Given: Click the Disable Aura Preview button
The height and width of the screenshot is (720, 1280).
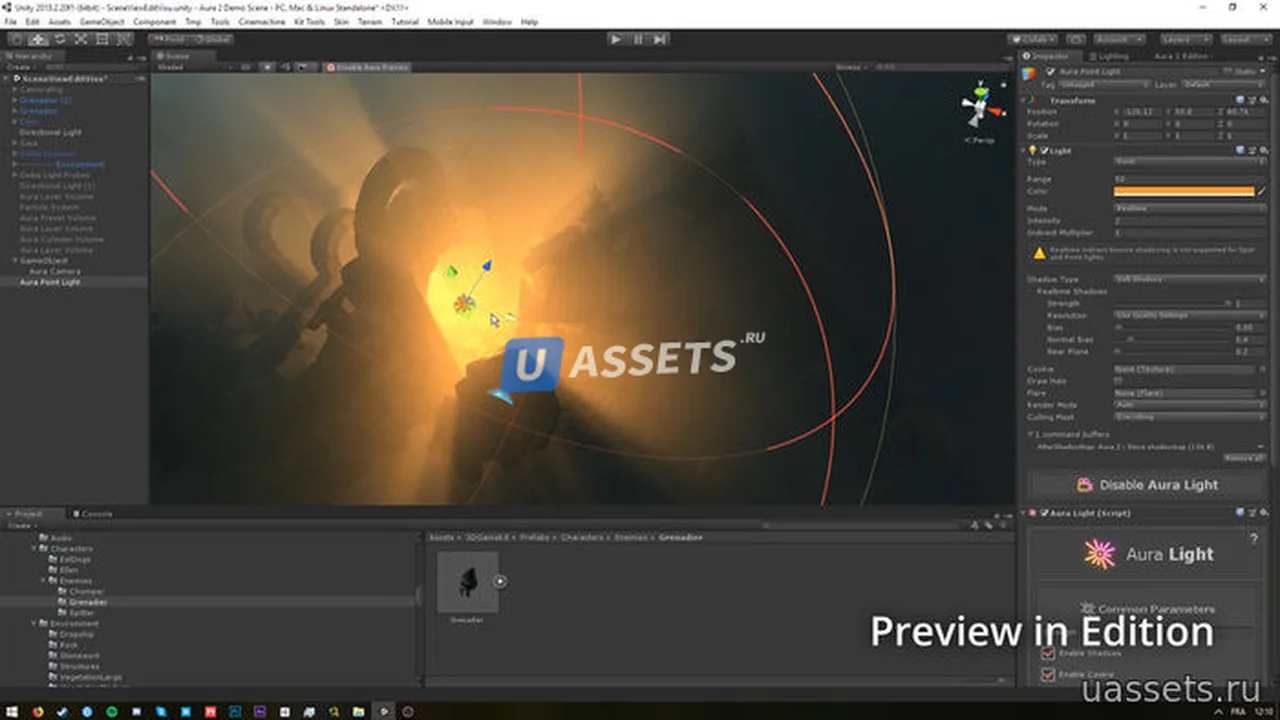Looking at the screenshot, I should 367,67.
